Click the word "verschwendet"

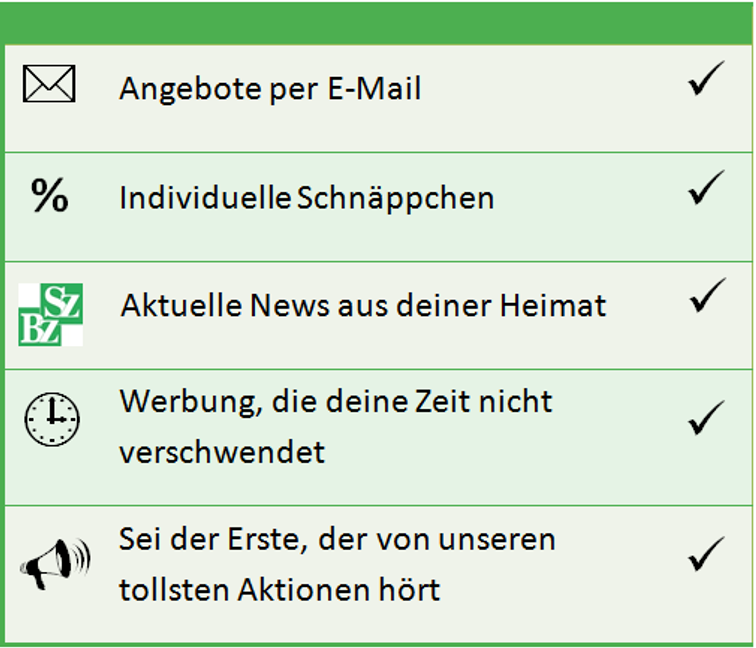pyautogui.click(x=222, y=452)
